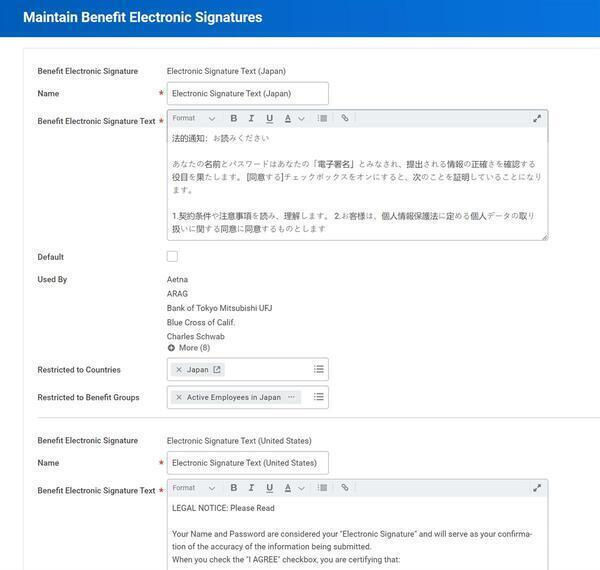Click Bank of Tokyo Mitsubishi UFJ entry
The width and height of the screenshot is (600, 570).
click(220, 308)
